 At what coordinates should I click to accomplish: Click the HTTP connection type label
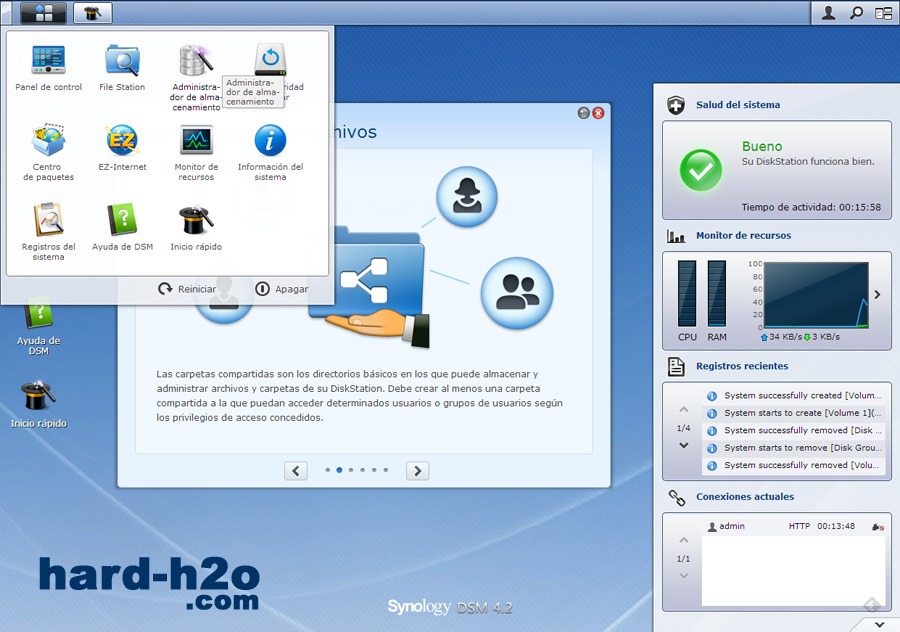(x=799, y=526)
